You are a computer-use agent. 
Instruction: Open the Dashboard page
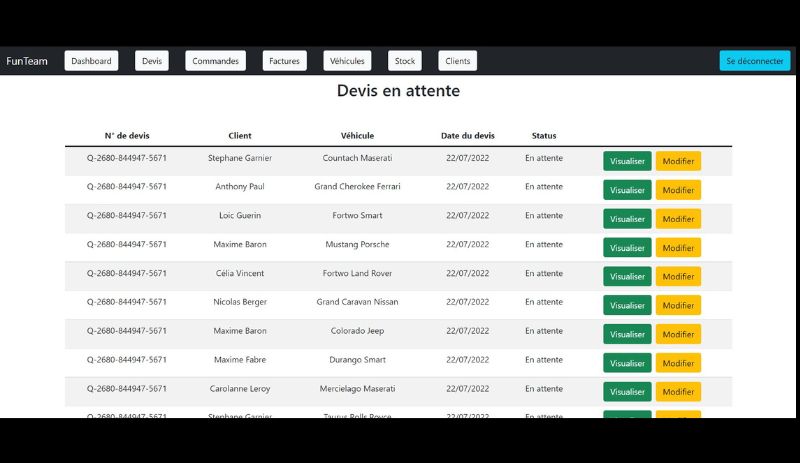(x=91, y=61)
